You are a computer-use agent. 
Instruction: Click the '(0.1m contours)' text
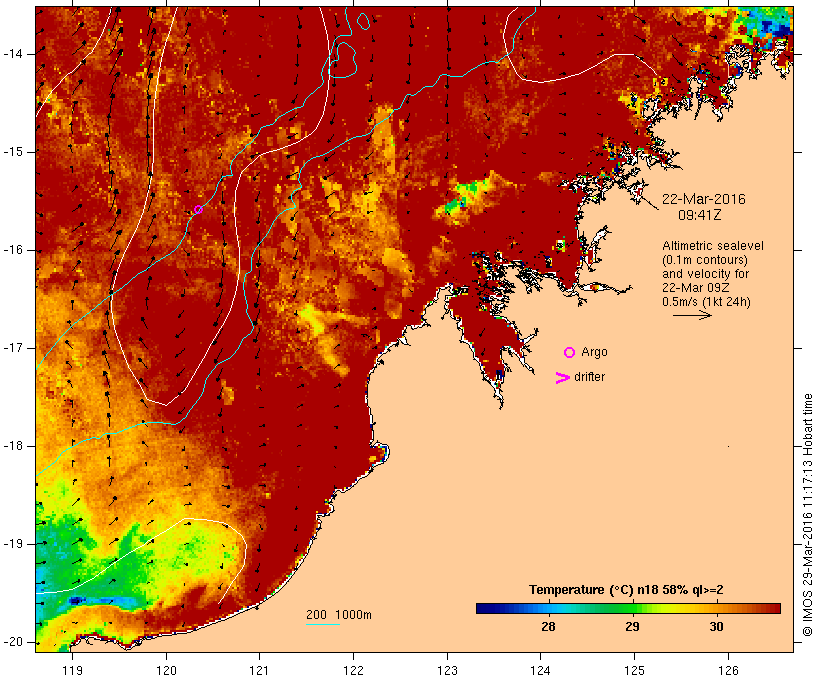click(x=705, y=260)
